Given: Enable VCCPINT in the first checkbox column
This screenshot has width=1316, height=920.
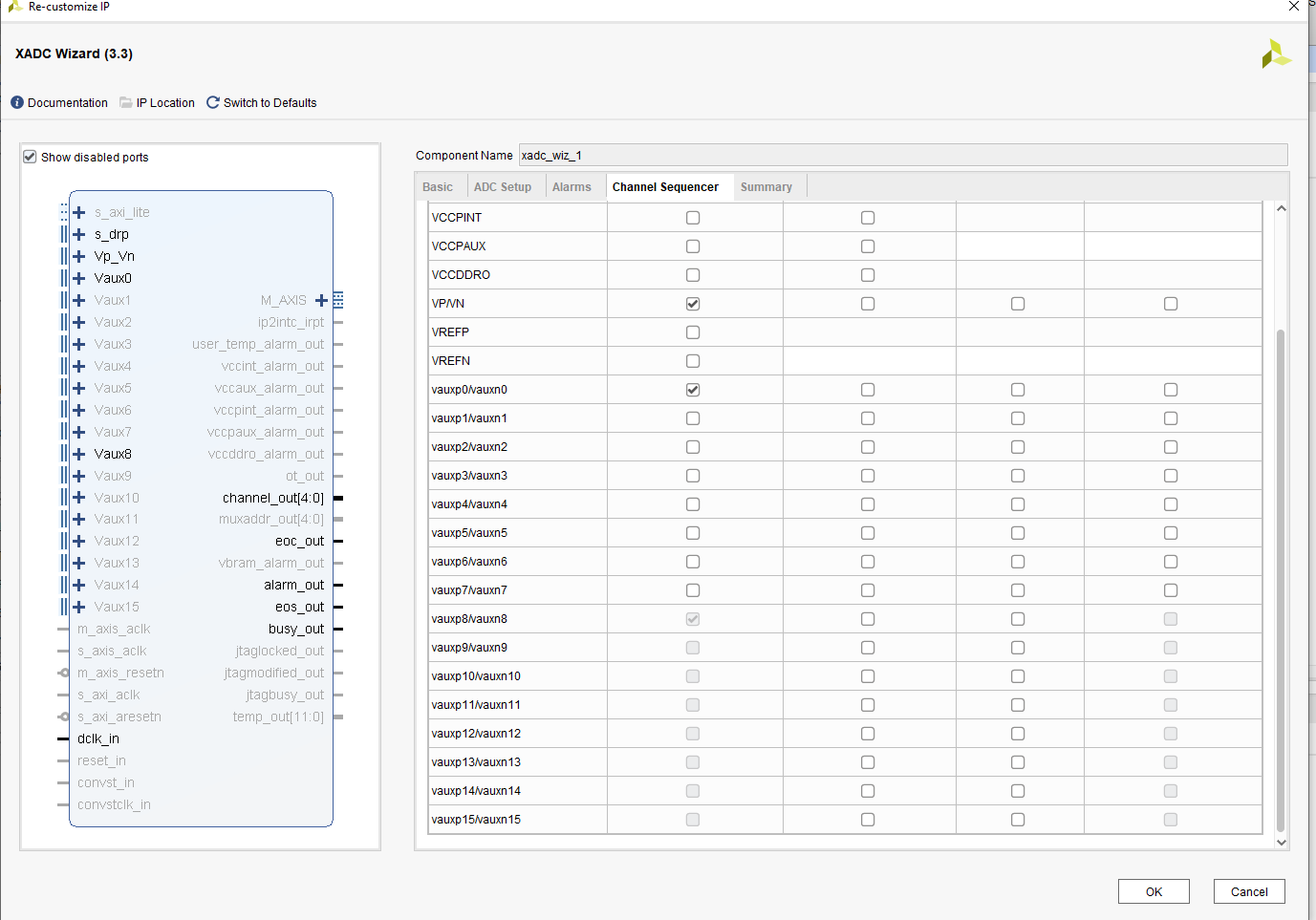Looking at the screenshot, I should coord(693,218).
